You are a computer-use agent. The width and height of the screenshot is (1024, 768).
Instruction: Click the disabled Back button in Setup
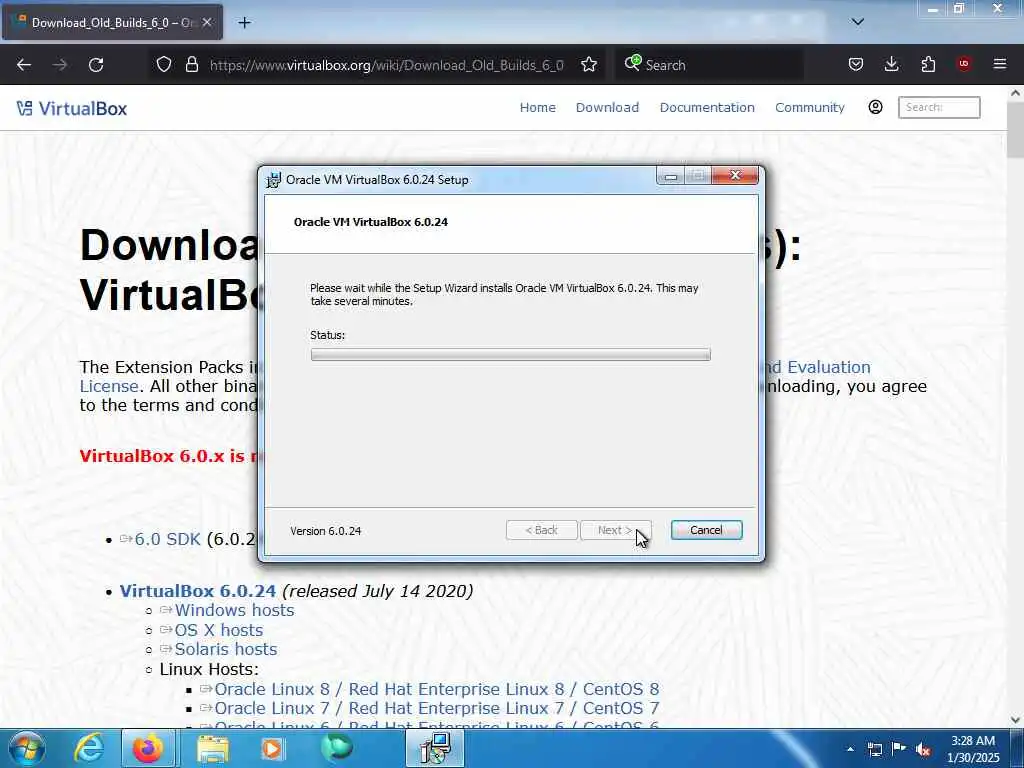[x=541, y=530]
